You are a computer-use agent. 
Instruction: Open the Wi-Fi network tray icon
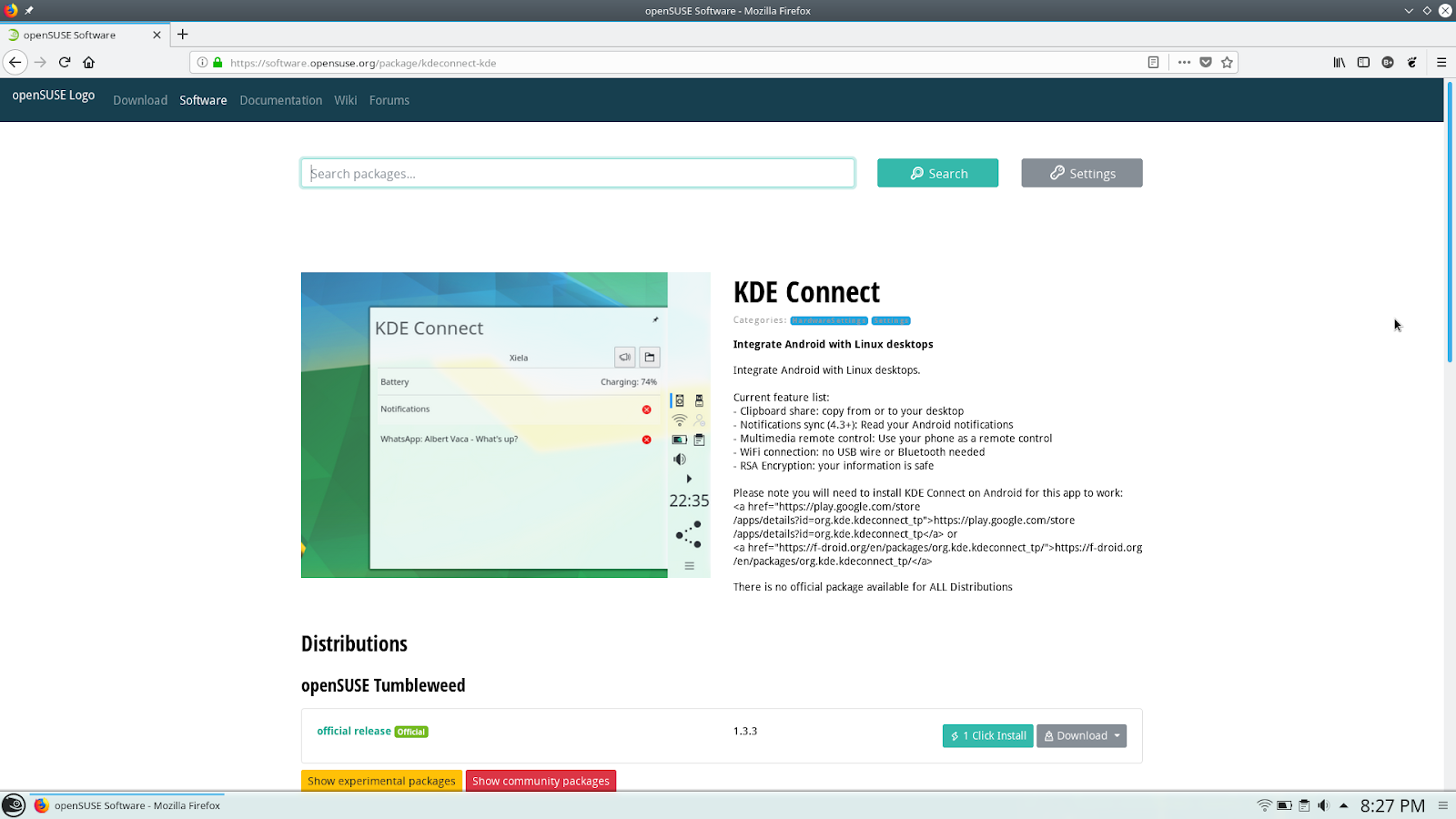coord(1264,805)
